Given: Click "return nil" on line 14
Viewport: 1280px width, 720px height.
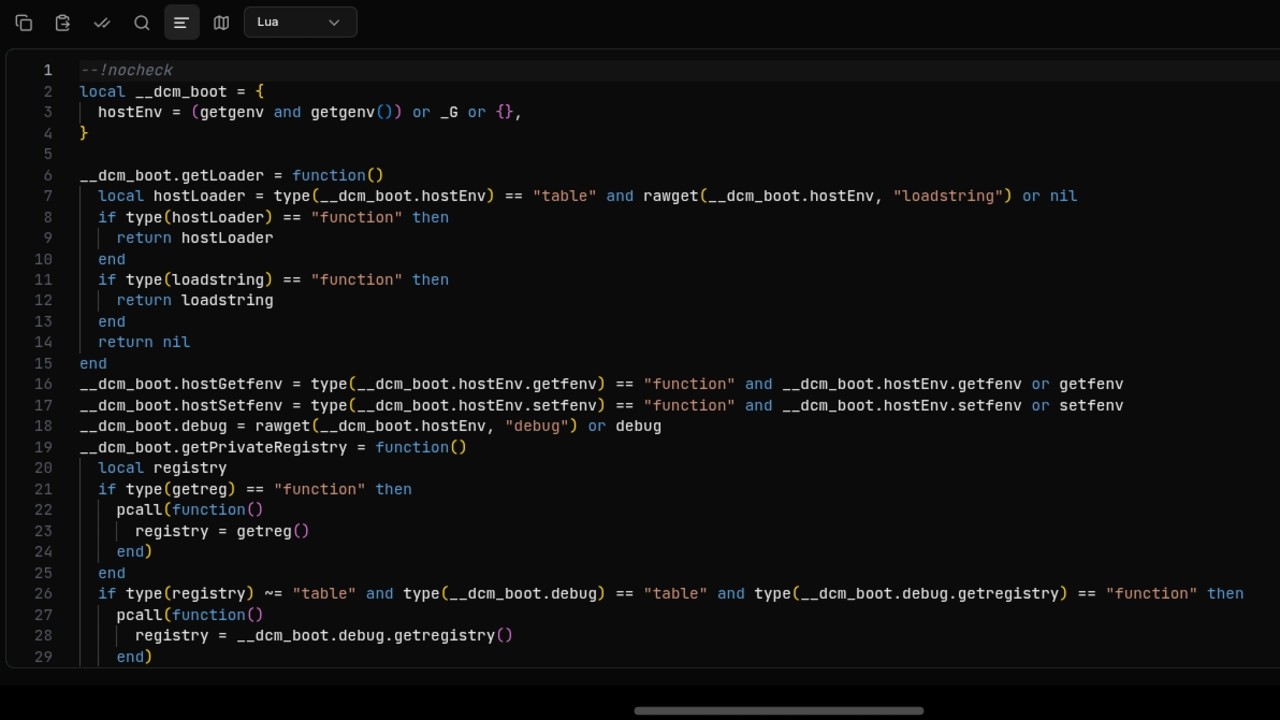Looking at the screenshot, I should (144, 342).
